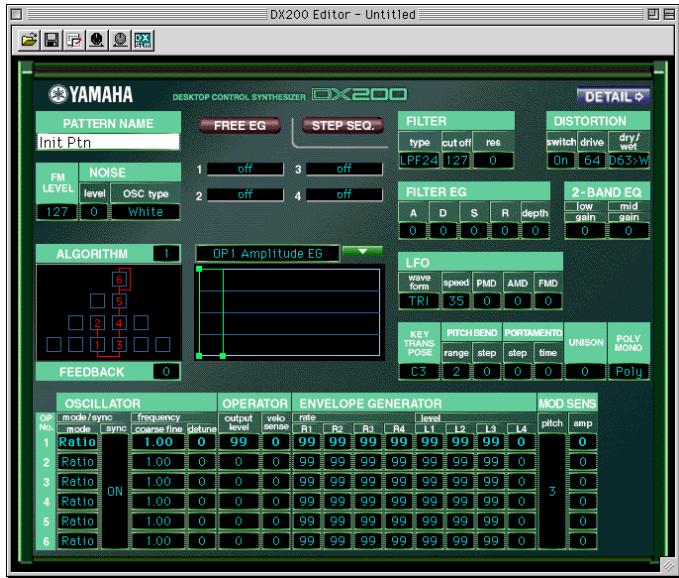Select the filter resonance value

(493, 161)
